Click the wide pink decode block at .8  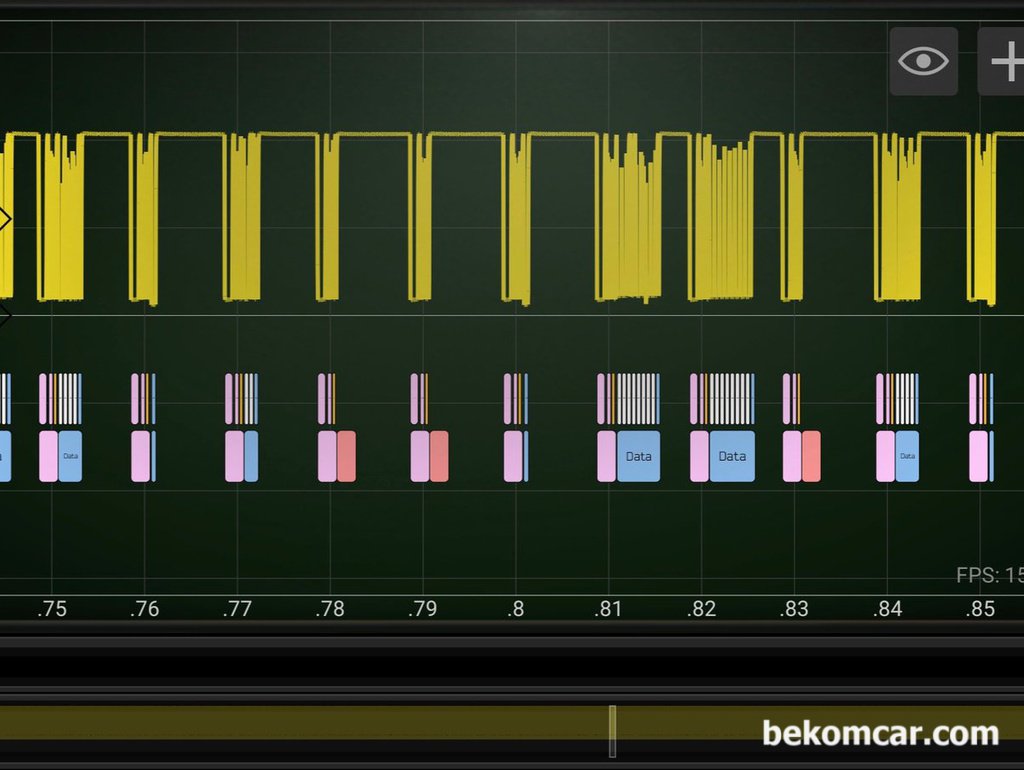coord(513,457)
